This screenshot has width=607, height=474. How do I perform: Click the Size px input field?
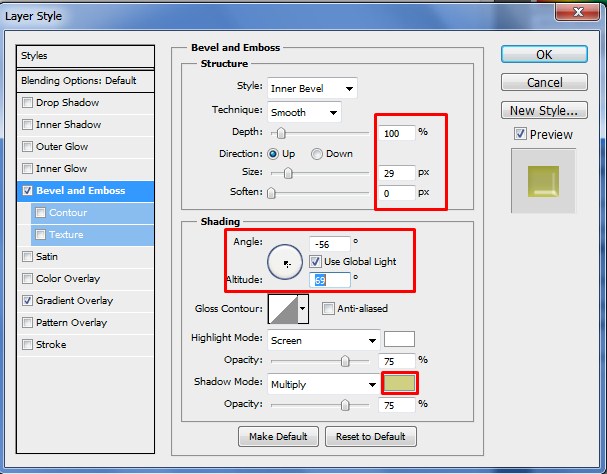[x=396, y=173]
